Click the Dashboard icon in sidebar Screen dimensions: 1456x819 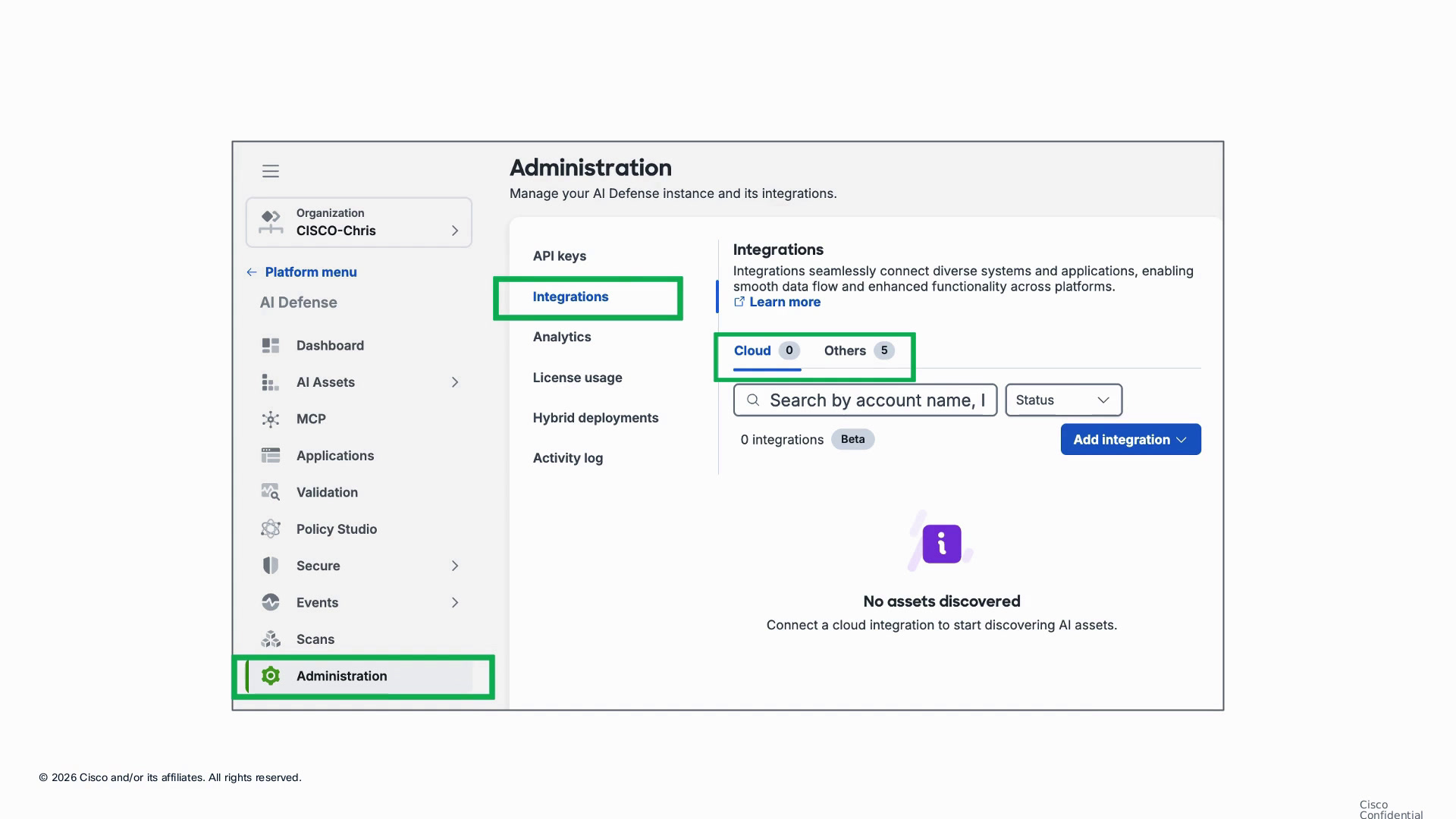(271, 346)
